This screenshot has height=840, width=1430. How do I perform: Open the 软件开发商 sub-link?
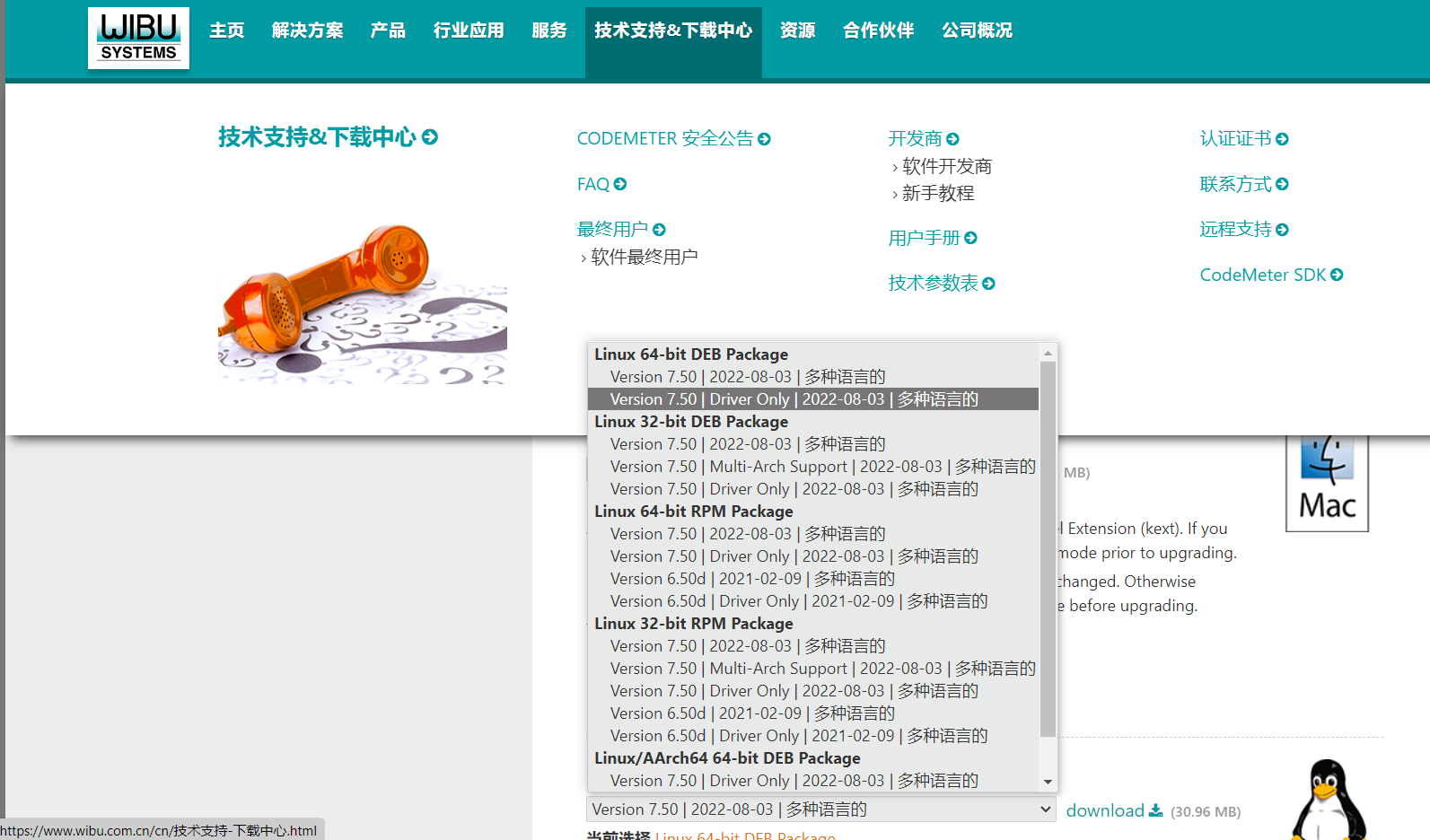(x=947, y=166)
